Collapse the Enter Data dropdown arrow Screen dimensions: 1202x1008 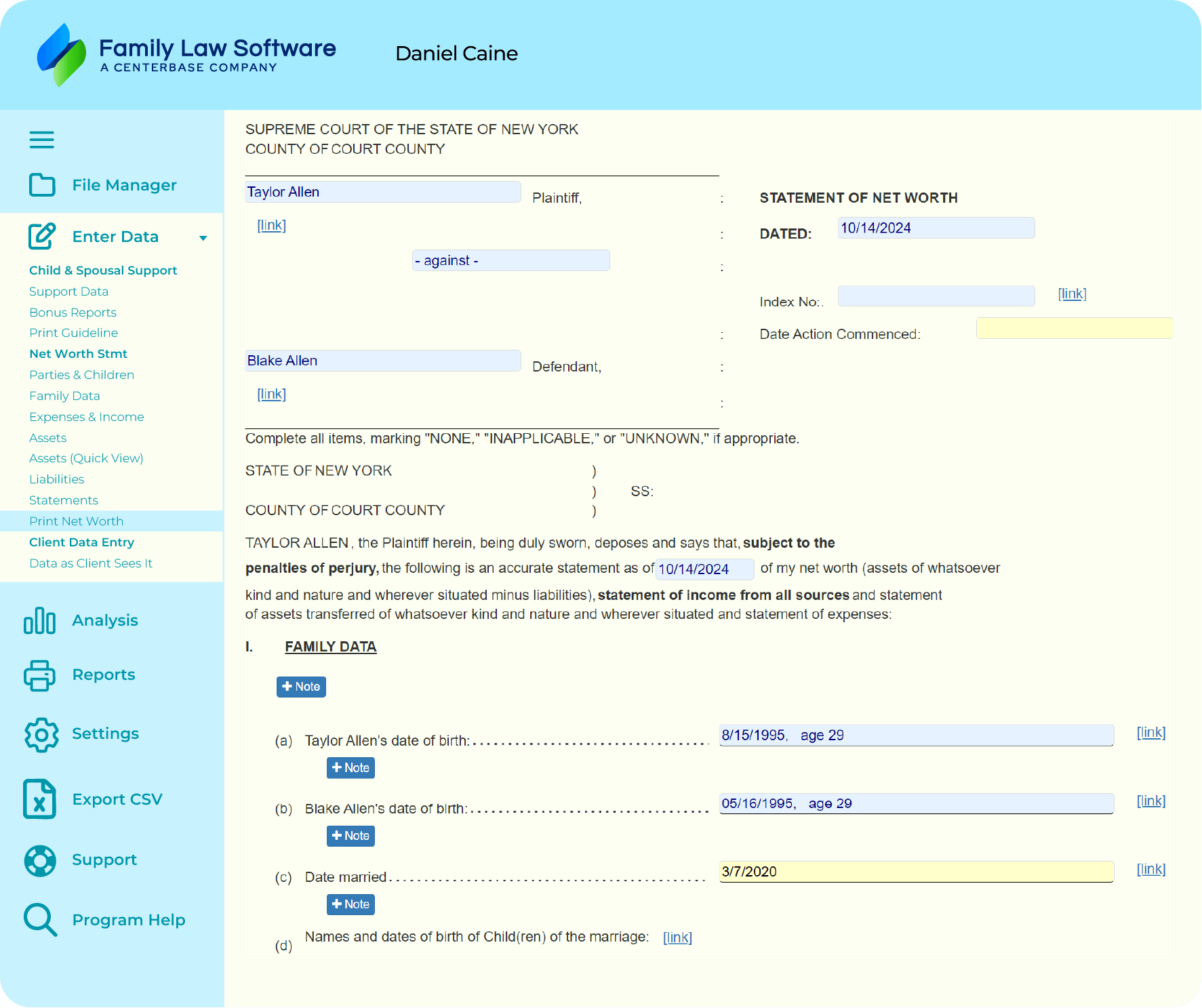pos(203,238)
